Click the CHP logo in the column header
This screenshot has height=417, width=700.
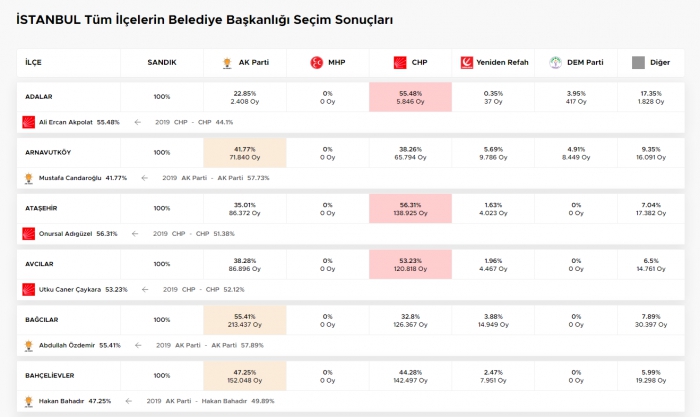click(400, 62)
